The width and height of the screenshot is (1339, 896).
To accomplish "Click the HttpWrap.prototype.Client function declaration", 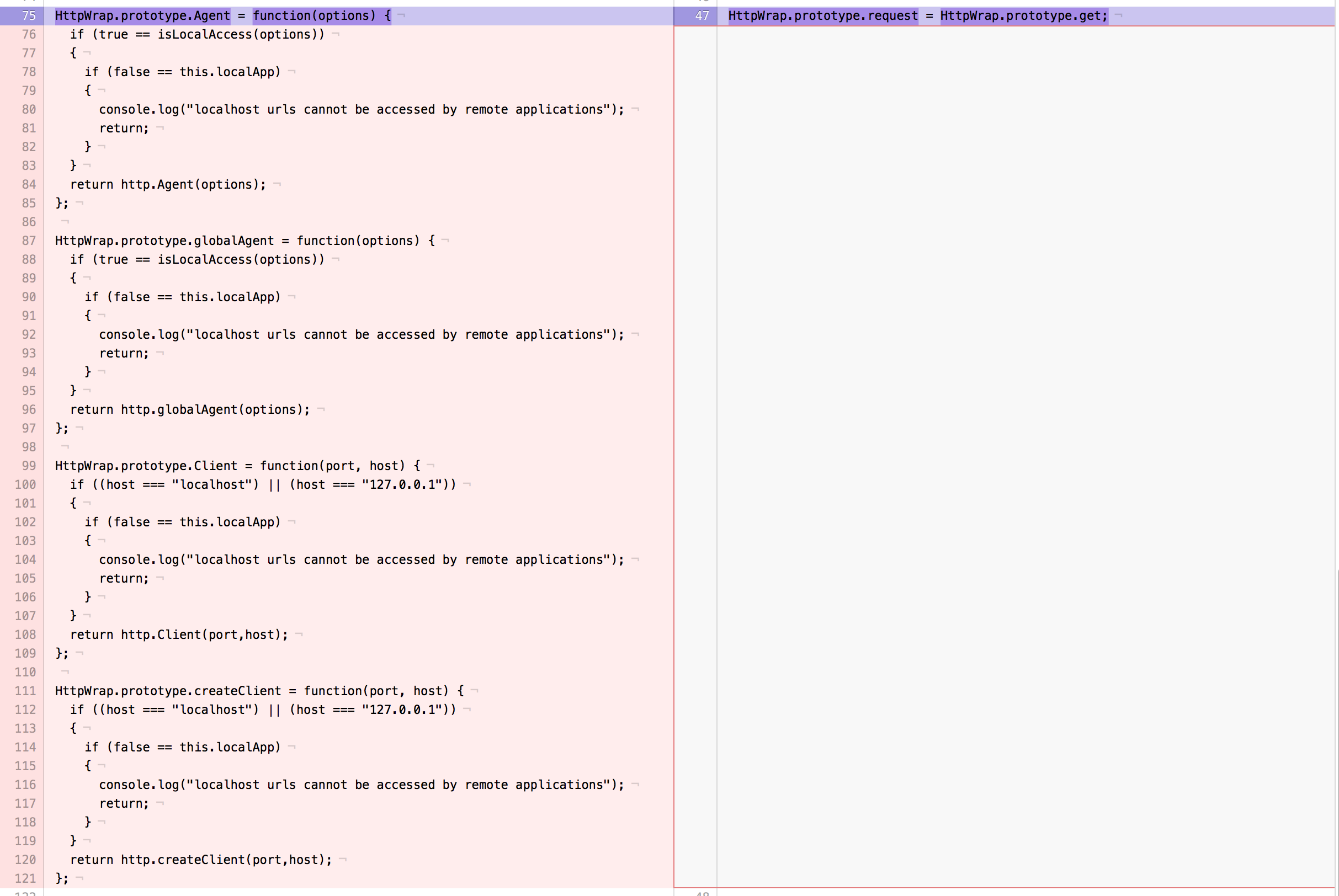I will [x=237, y=466].
